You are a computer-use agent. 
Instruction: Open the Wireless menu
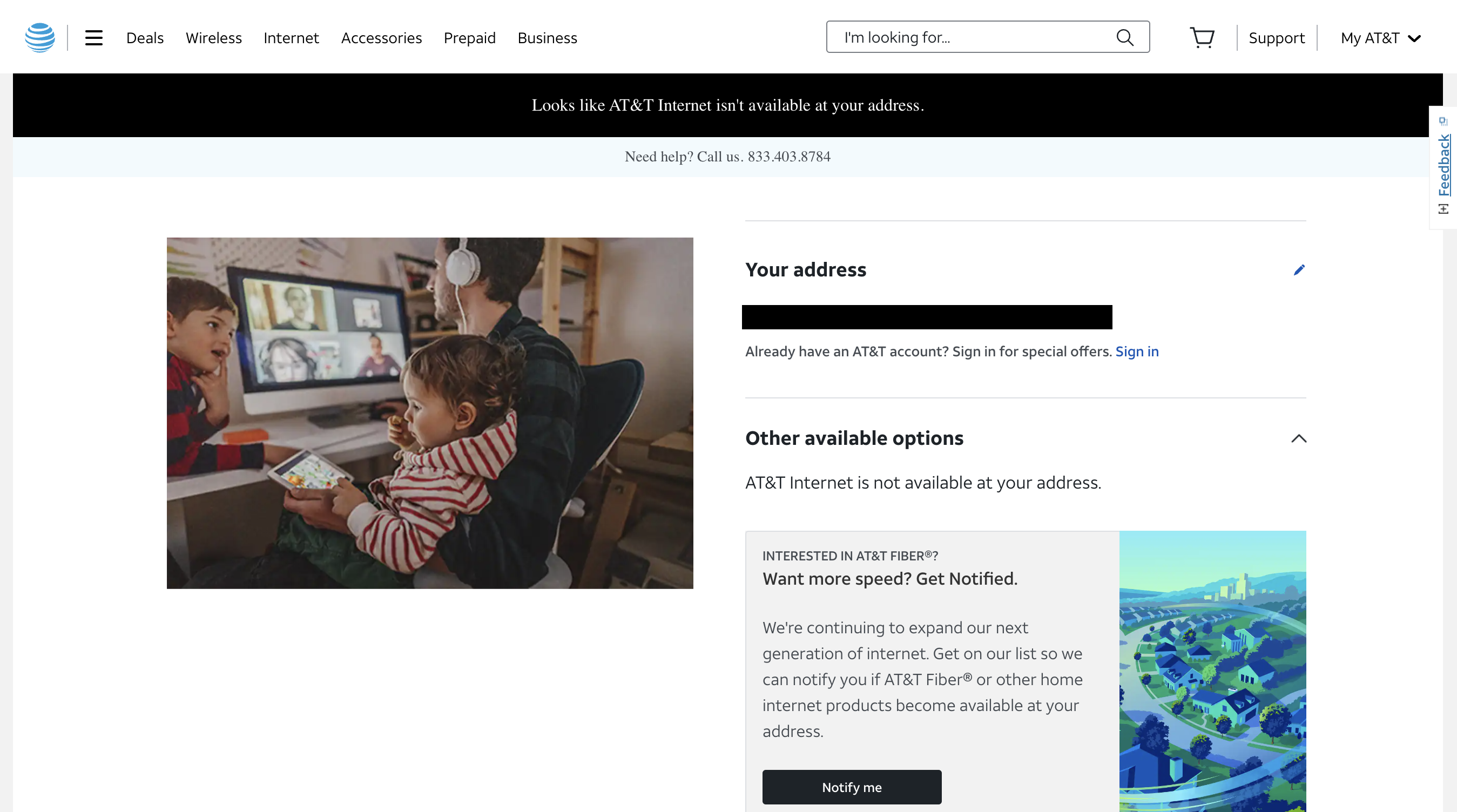coord(214,38)
